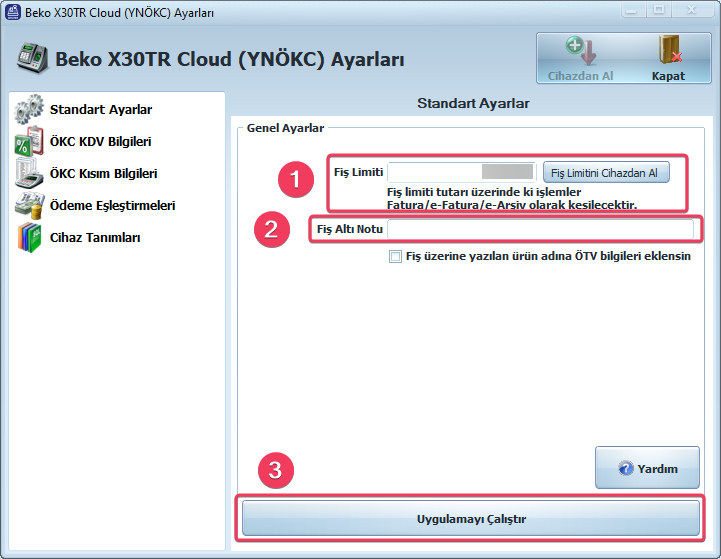Click the red number 2 marker
Screen dimensions: 721x559
point(268,229)
